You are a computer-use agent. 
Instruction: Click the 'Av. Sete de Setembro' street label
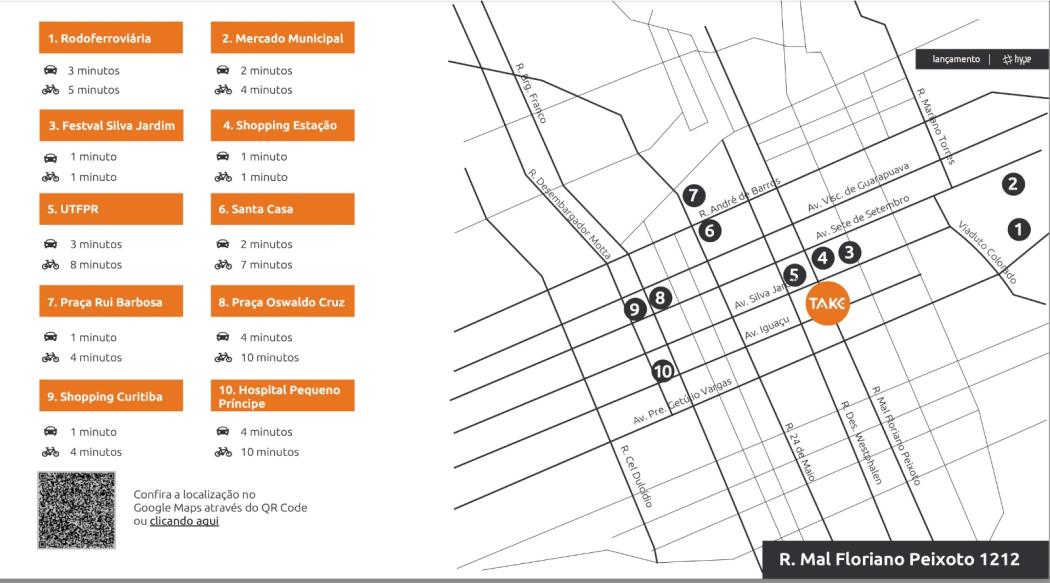point(862,218)
